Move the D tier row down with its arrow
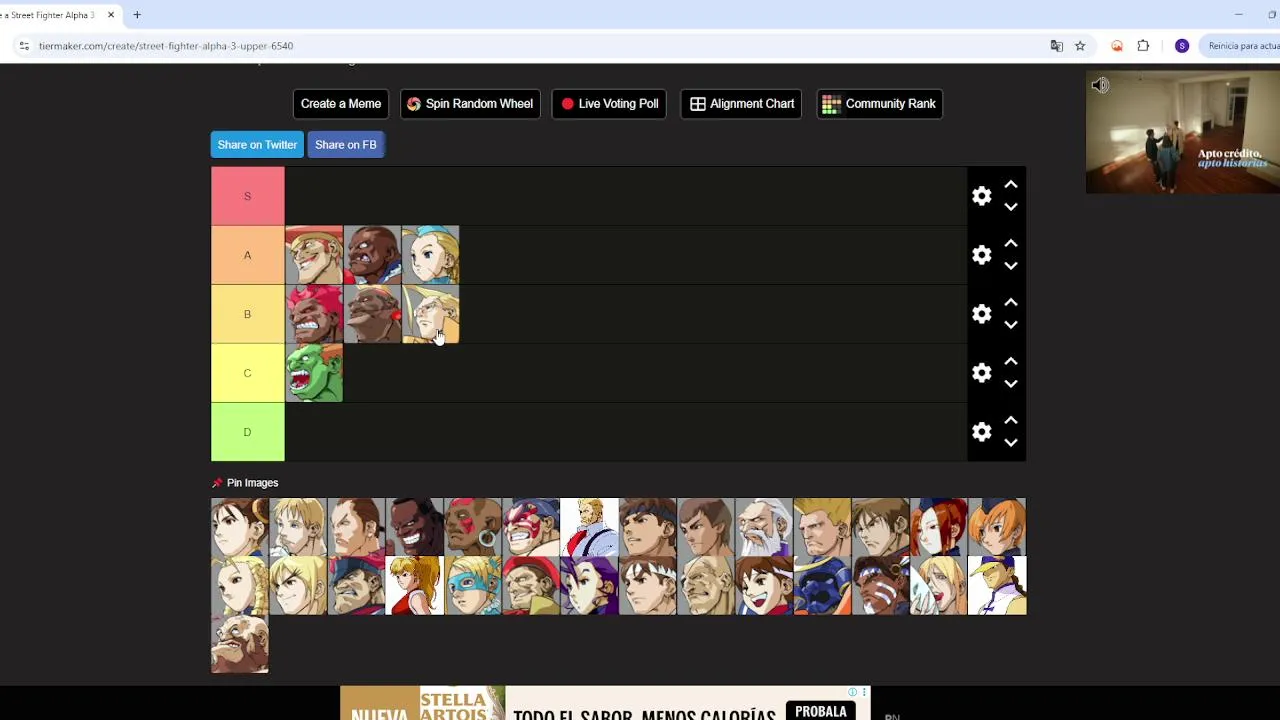The height and width of the screenshot is (720, 1280). (1011, 443)
